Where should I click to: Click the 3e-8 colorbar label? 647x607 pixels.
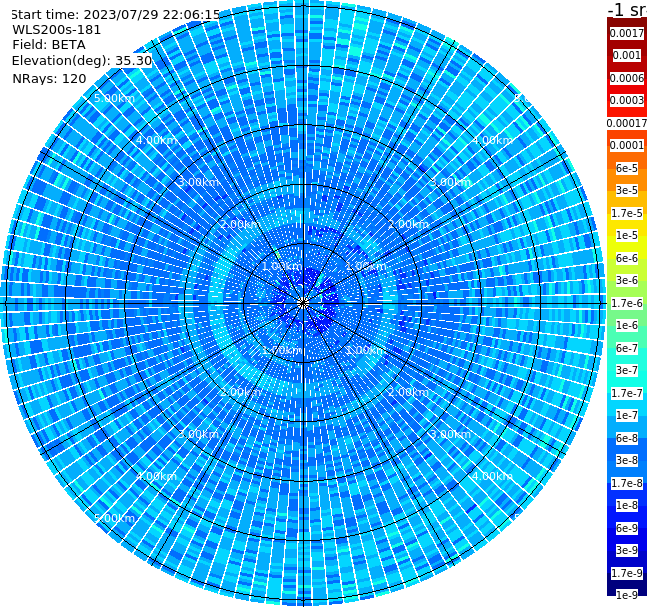[627, 460]
